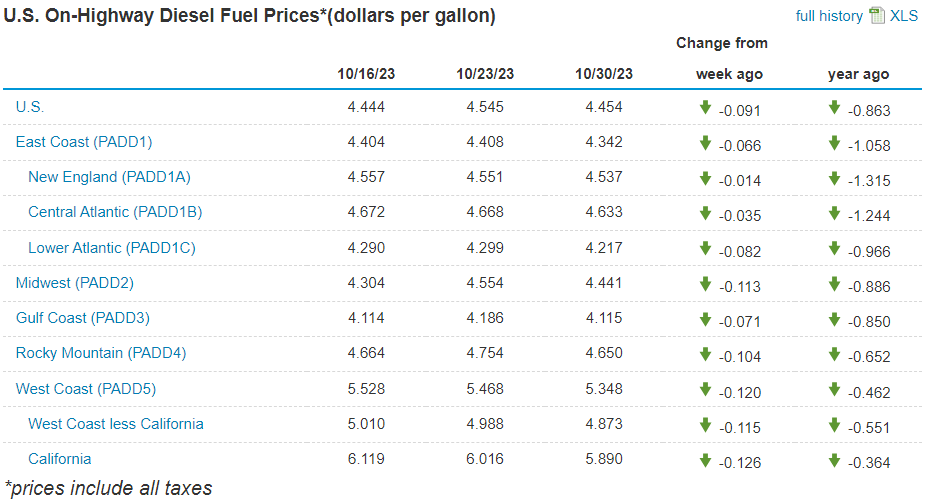Open West Coast less California link

[116, 423]
